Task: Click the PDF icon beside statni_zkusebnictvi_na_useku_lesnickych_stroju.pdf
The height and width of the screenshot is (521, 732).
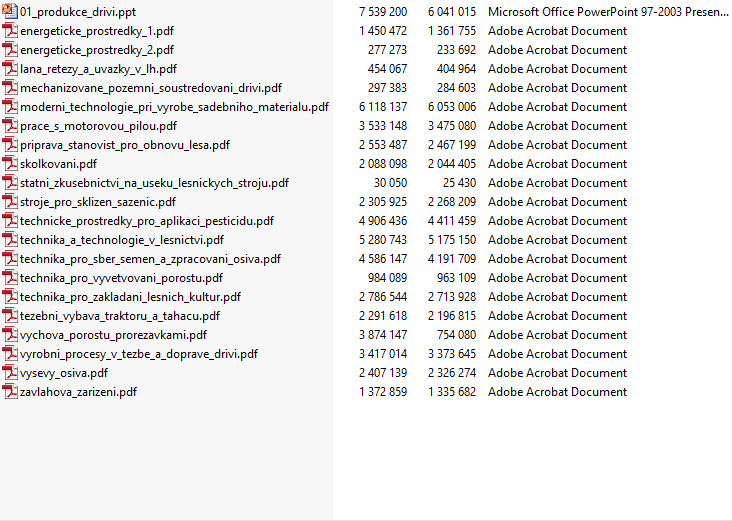Action: point(10,183)
